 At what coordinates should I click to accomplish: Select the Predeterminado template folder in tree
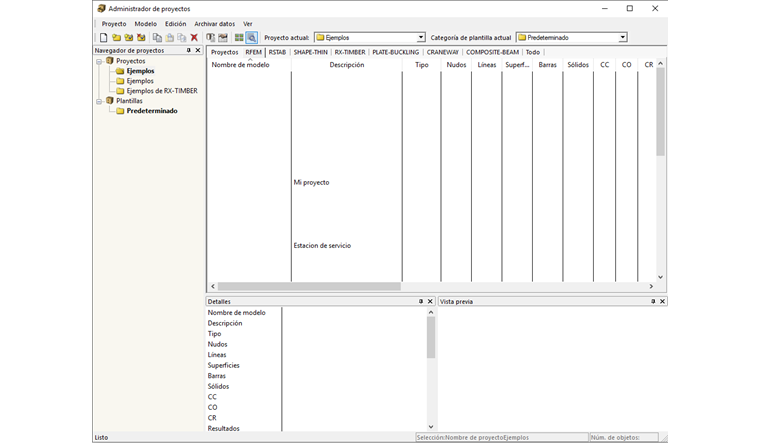[x=152, y=111]
